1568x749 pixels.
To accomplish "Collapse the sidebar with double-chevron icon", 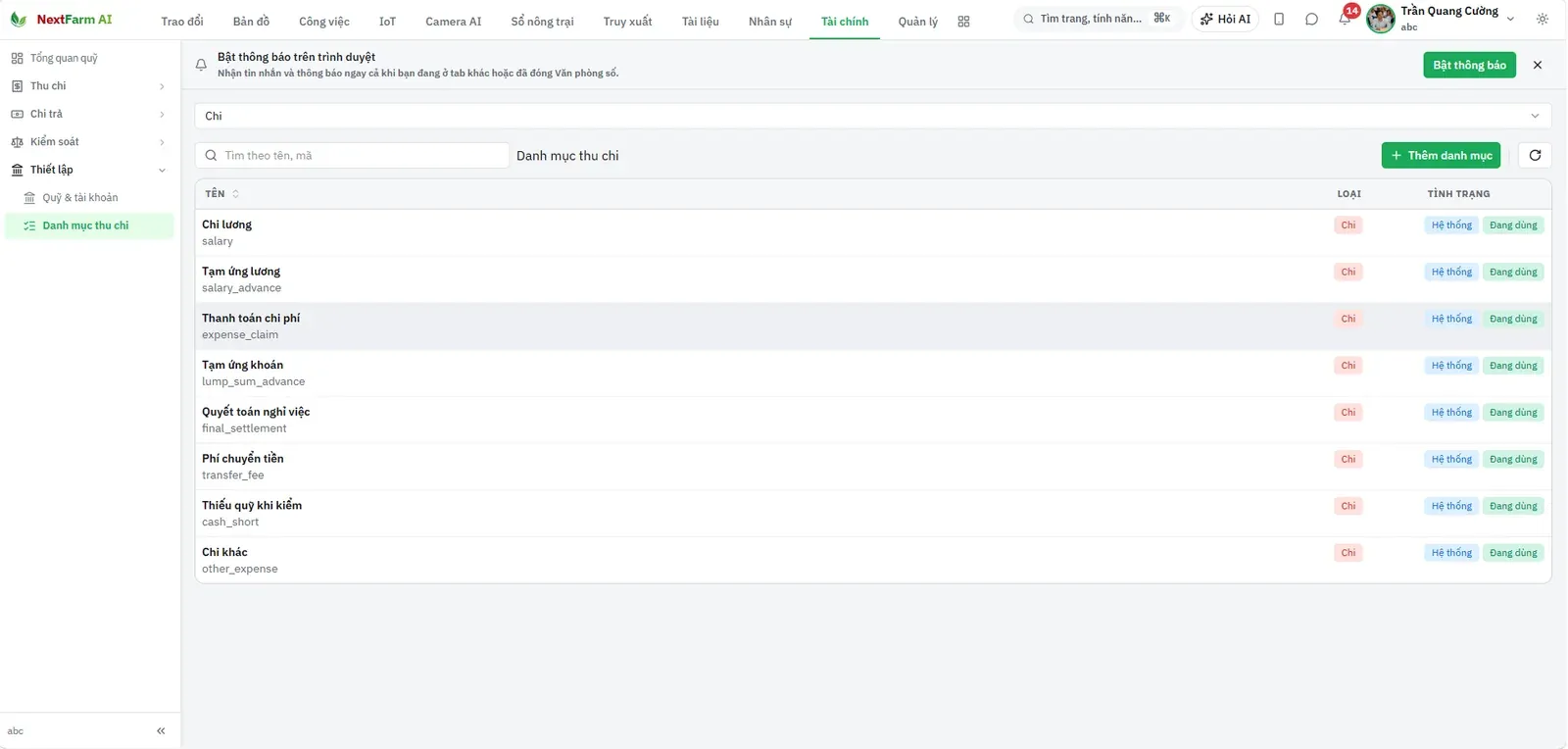I will pos(161,730).
